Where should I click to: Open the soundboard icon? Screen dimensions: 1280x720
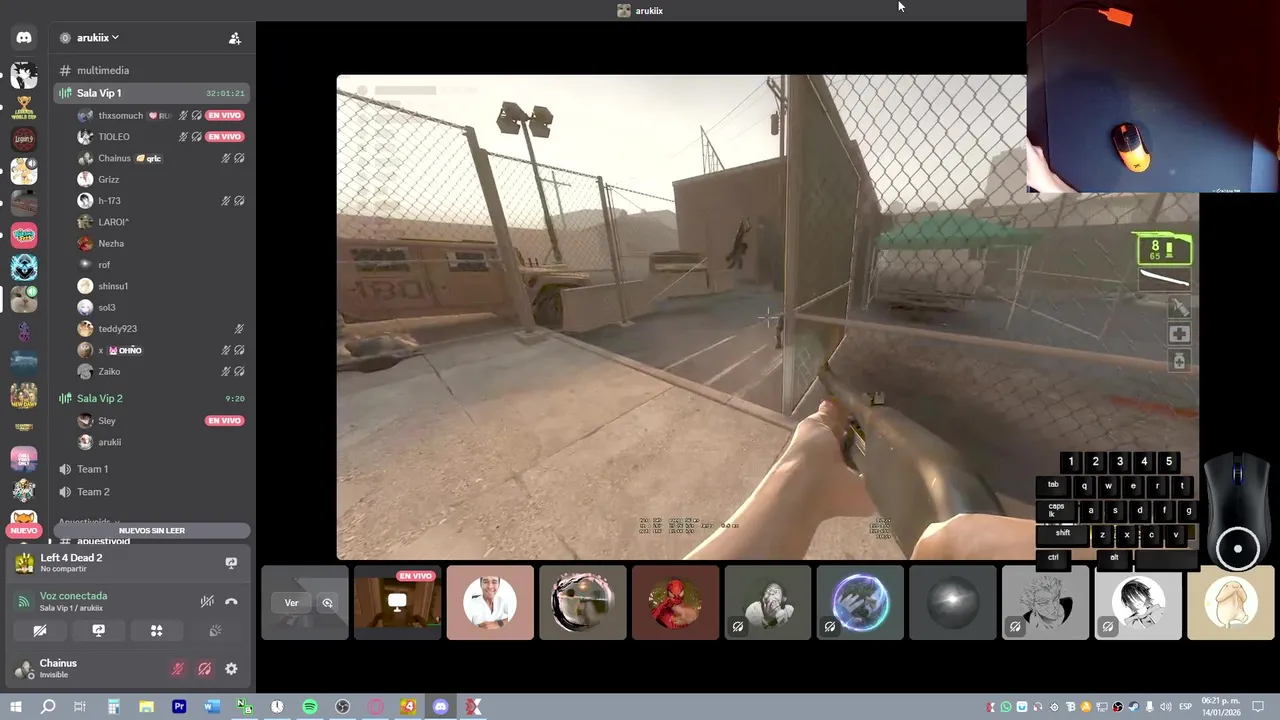(x=214, y=631)
